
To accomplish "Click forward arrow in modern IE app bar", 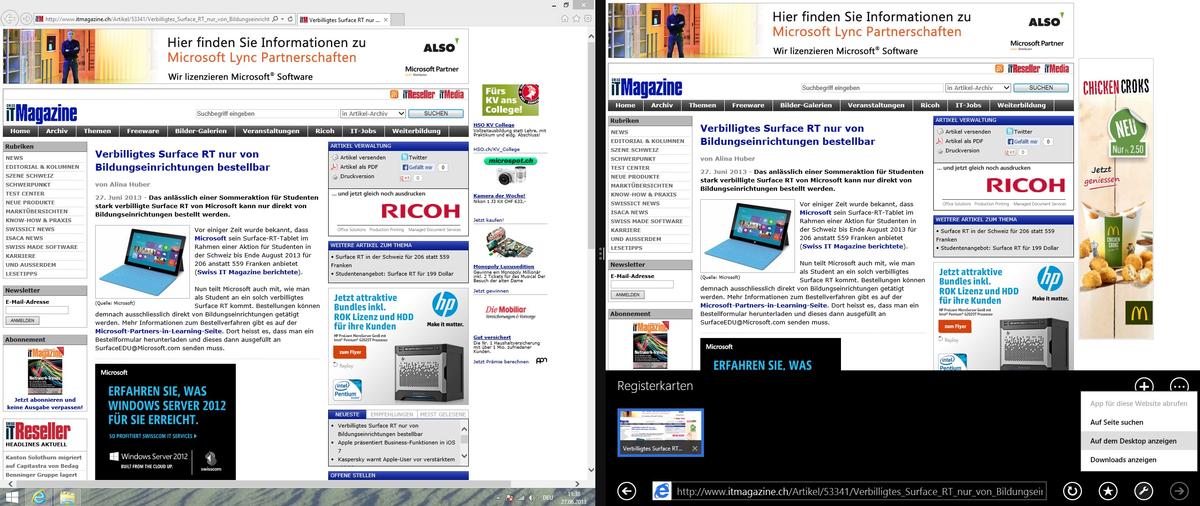I will point(1180,491).
